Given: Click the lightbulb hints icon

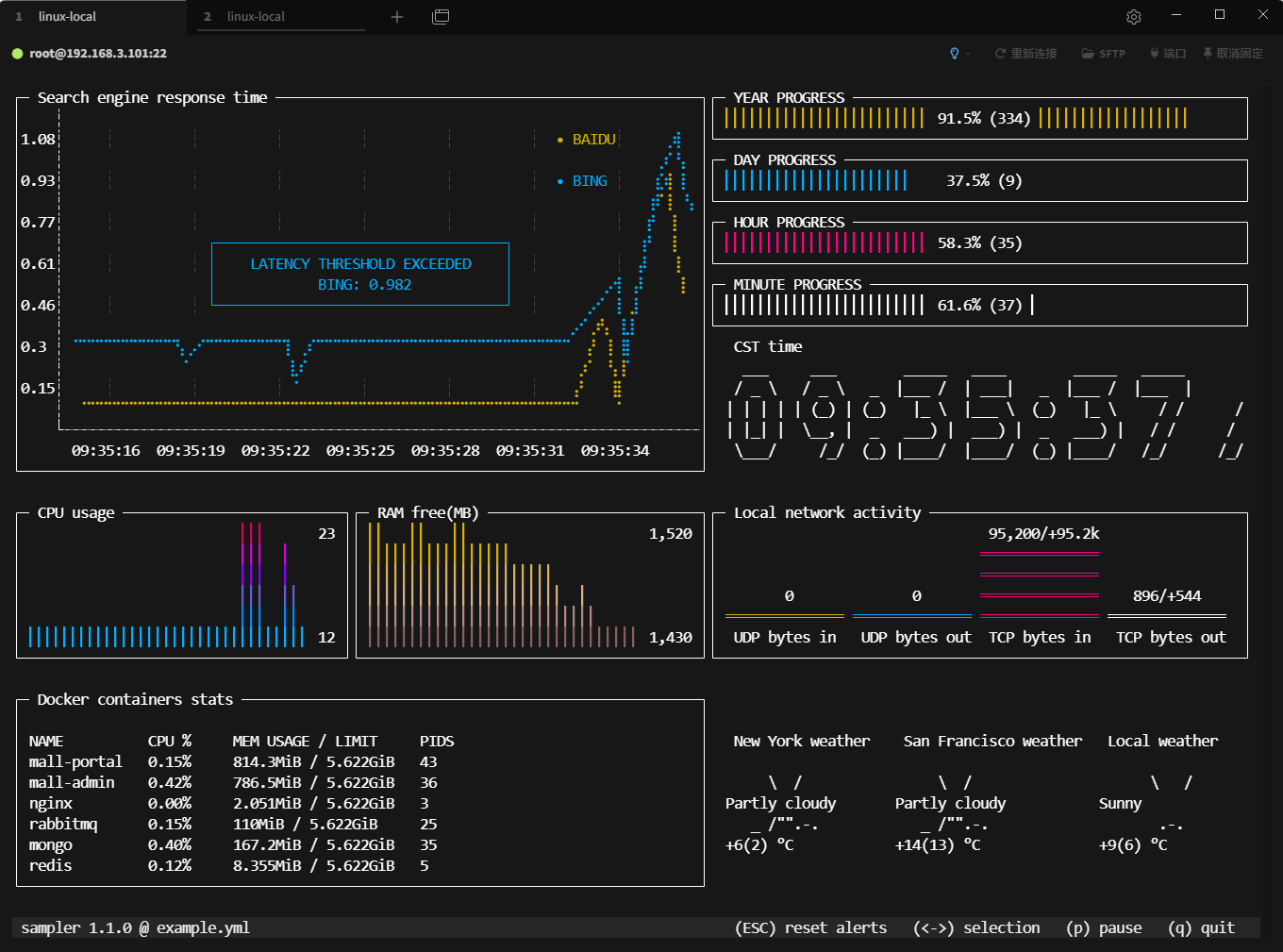Looking at the screenshot, I should (x=954, y=54).
